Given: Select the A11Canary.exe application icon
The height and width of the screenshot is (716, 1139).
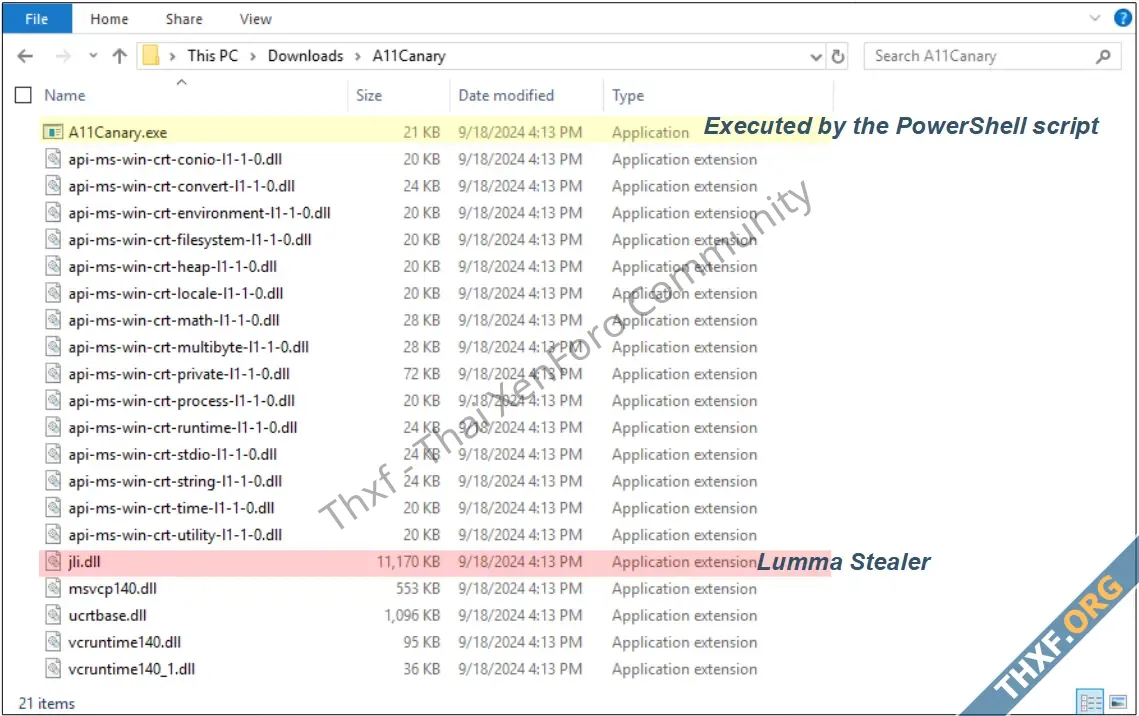Looking at the screenshot, I should [53, 132].
